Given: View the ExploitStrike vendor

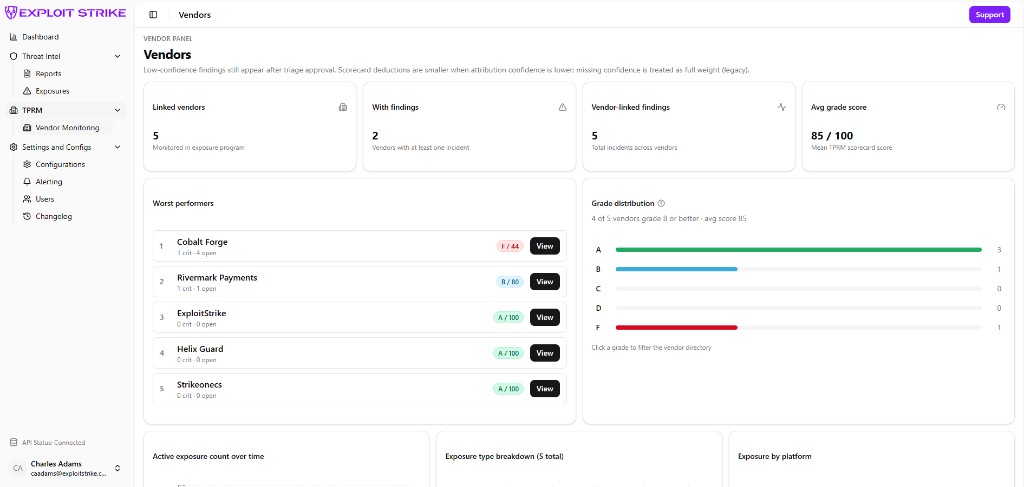Looking at the screenshot, I should 545,317.
